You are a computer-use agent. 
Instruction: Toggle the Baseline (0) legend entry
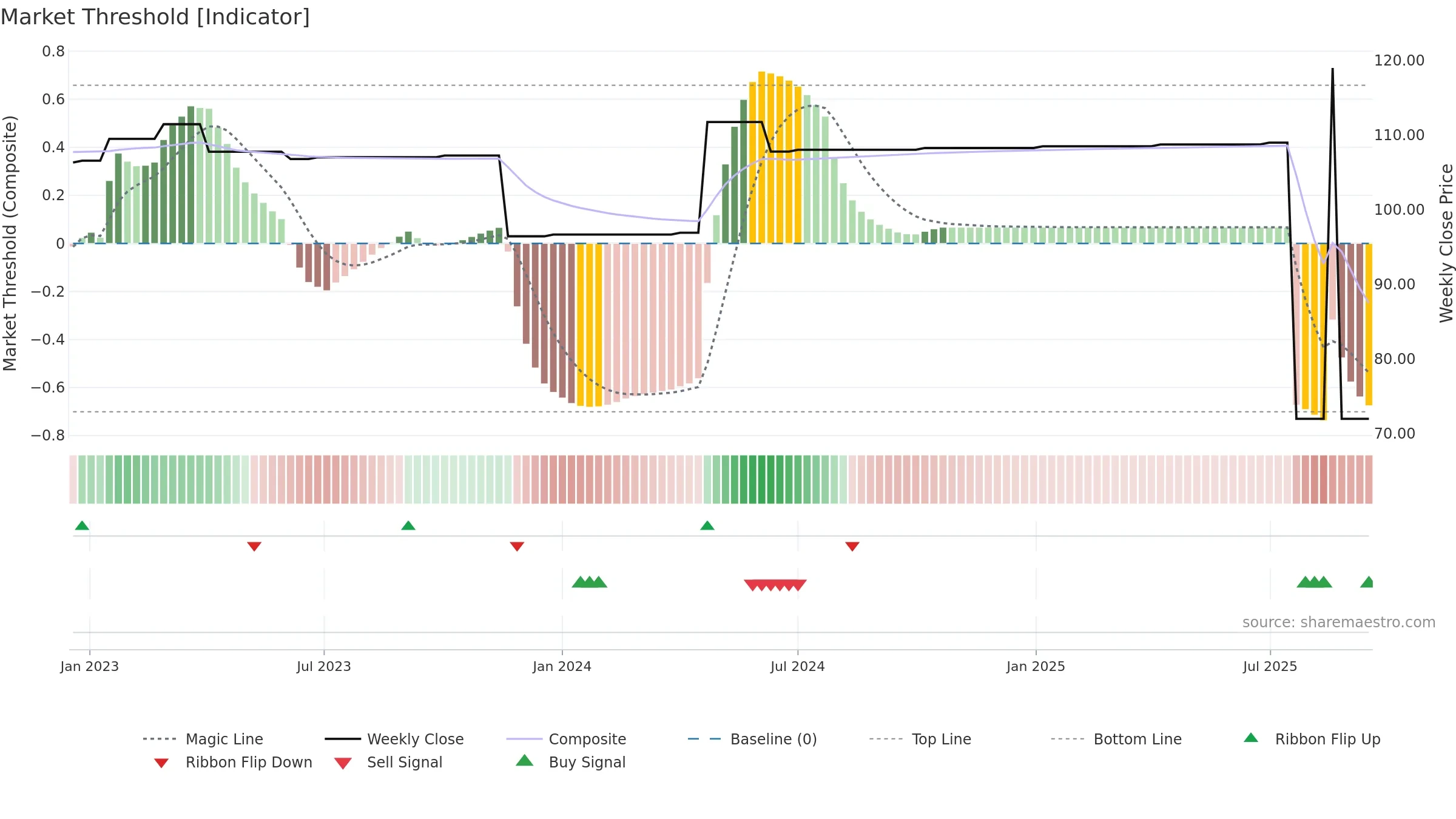(x=752, y=739)
